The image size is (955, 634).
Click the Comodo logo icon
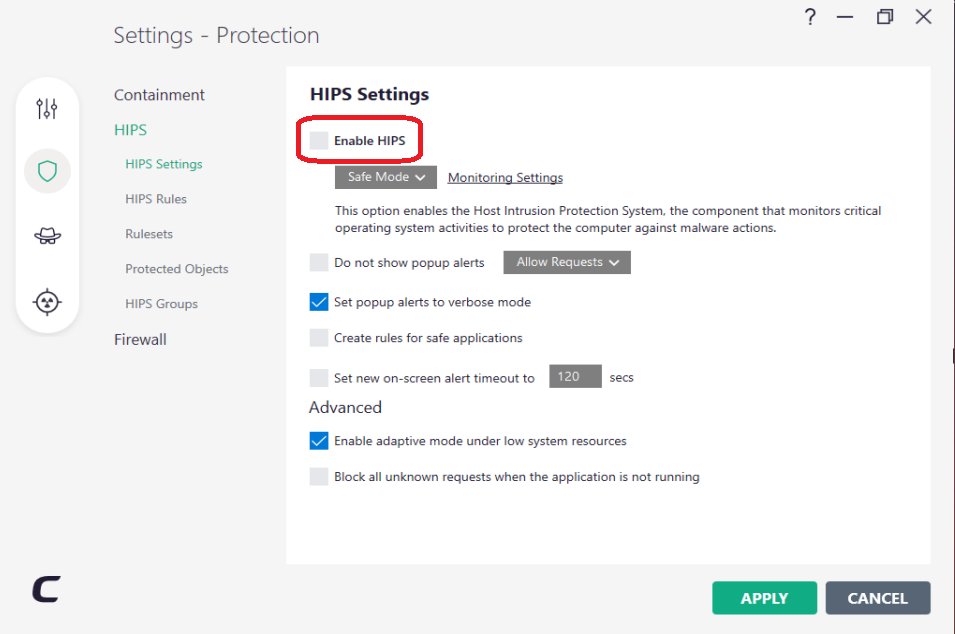[x=46, y=589]
